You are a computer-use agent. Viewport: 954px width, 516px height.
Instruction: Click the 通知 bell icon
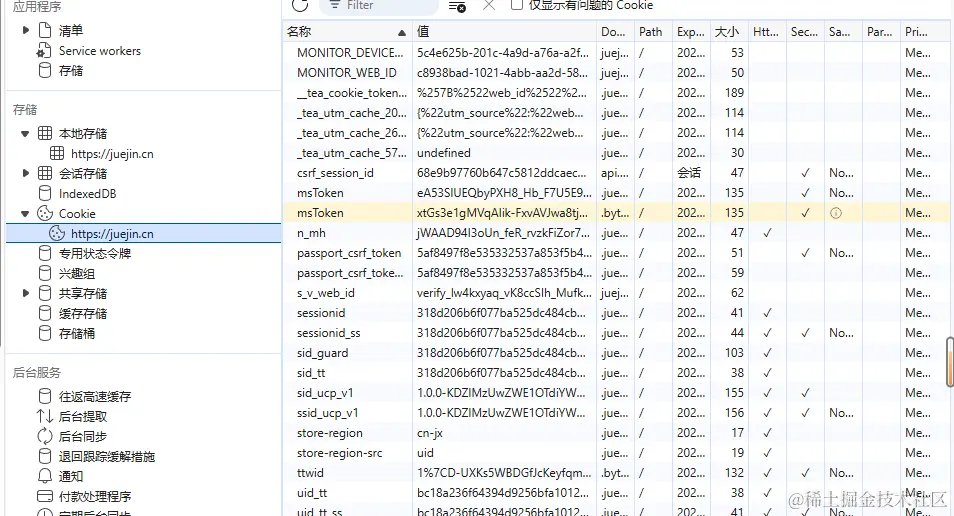(44, 476)
